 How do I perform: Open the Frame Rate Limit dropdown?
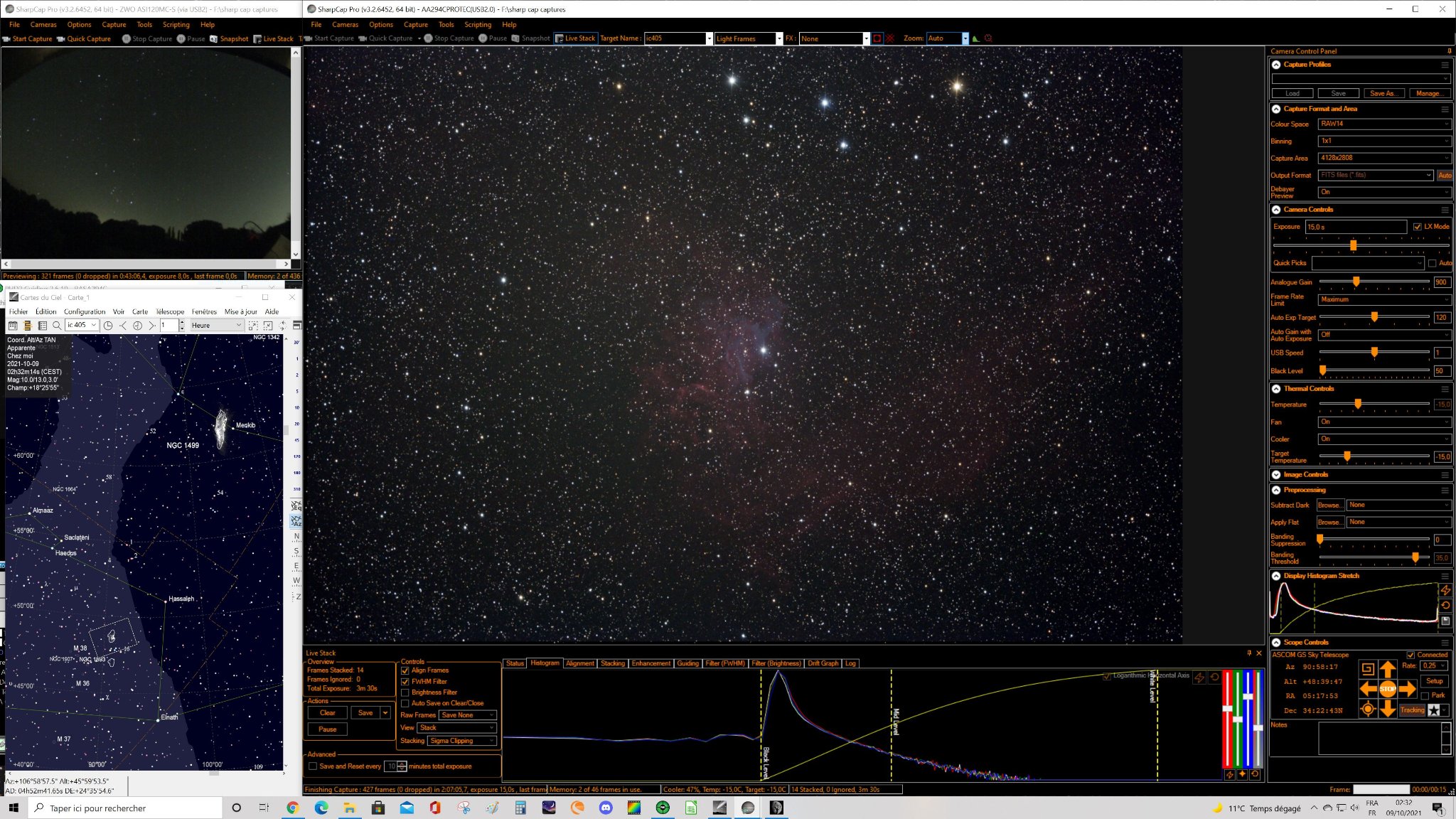click(x=1384, y=299)
